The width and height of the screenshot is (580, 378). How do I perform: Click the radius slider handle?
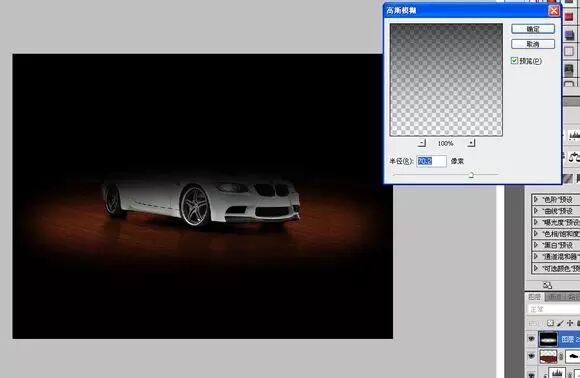(x=471, y=175)
